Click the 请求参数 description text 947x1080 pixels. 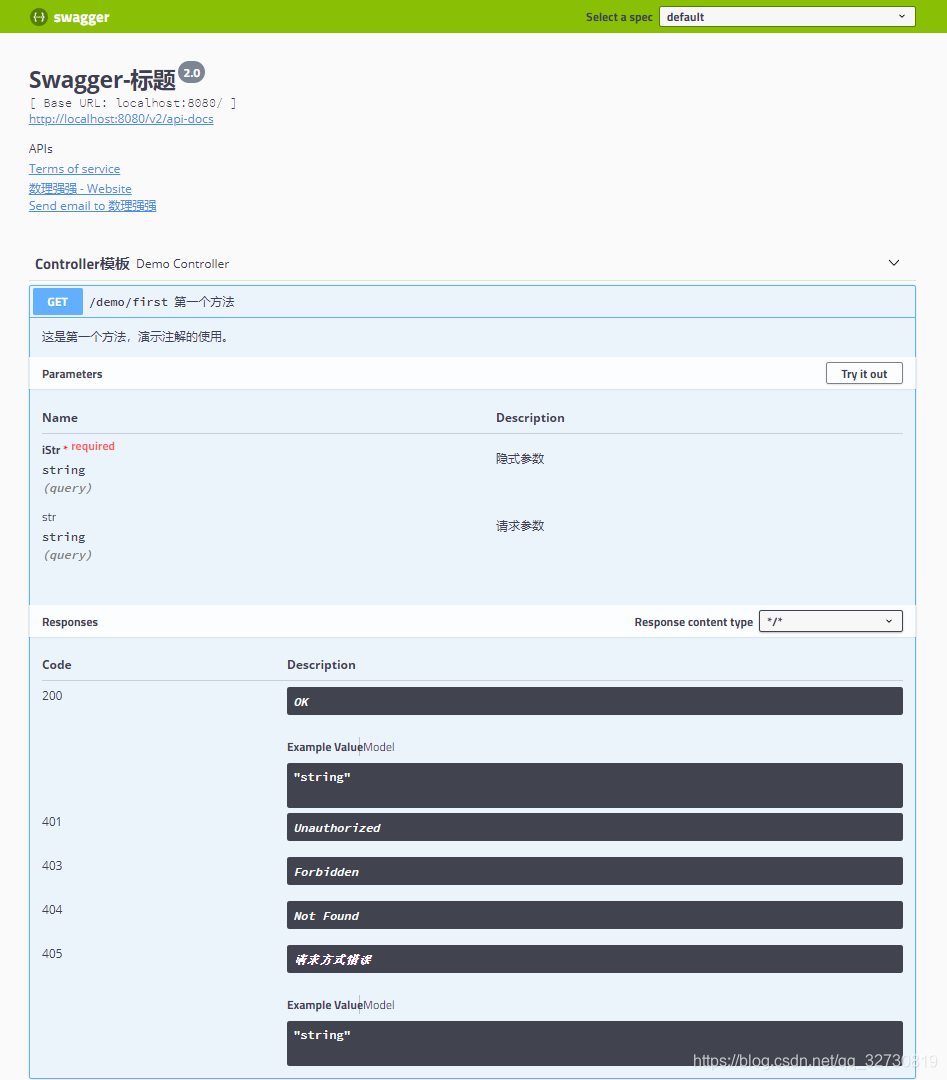pyautogui.click(x=520, y=526)
